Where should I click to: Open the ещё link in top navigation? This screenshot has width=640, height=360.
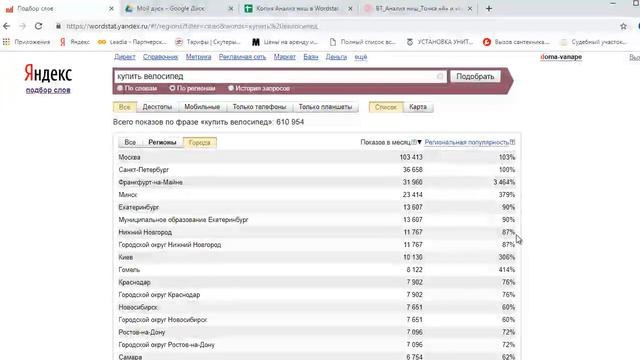click(361, 57)
